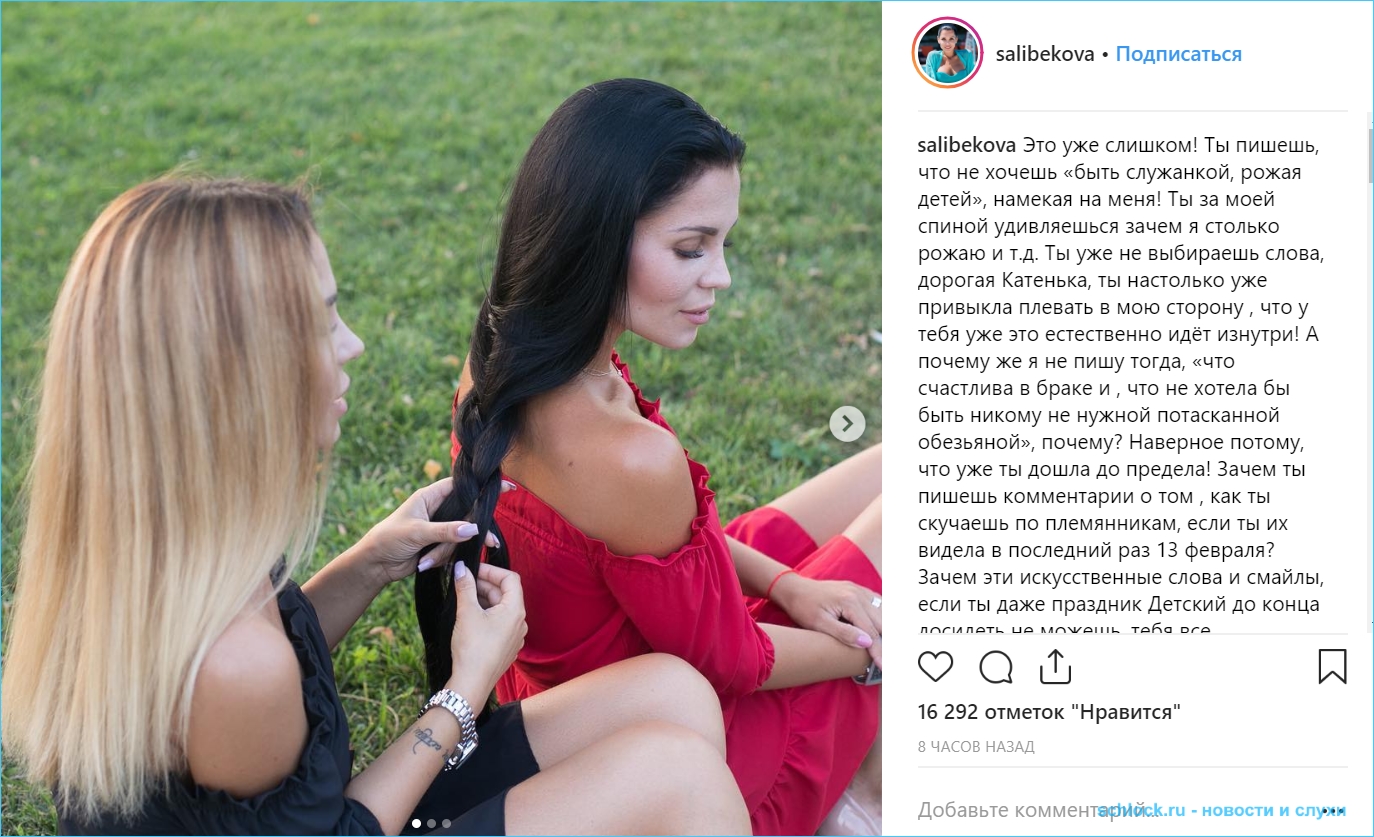Advance to the next photo with arrow
Image resolution: width=1374 pixels, height=837 pixels.
847,424
